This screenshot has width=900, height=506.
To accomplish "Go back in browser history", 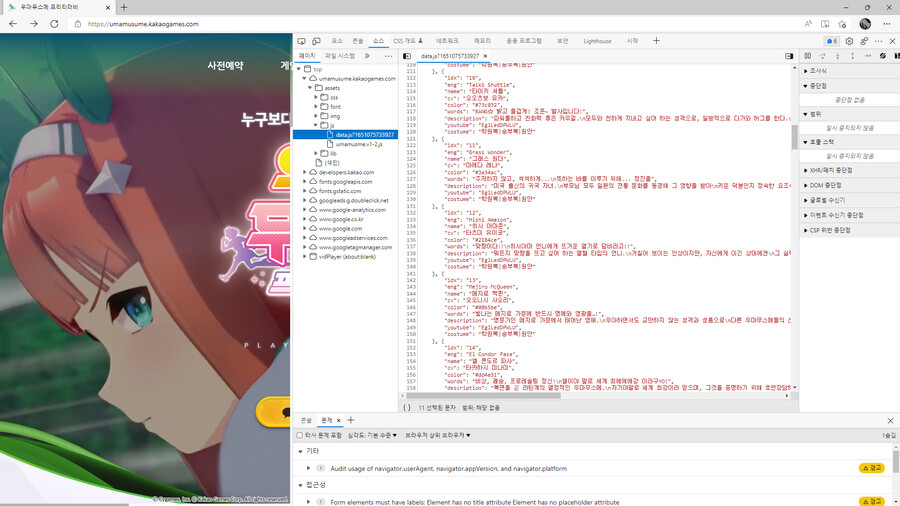I will [x=13, y=24].
